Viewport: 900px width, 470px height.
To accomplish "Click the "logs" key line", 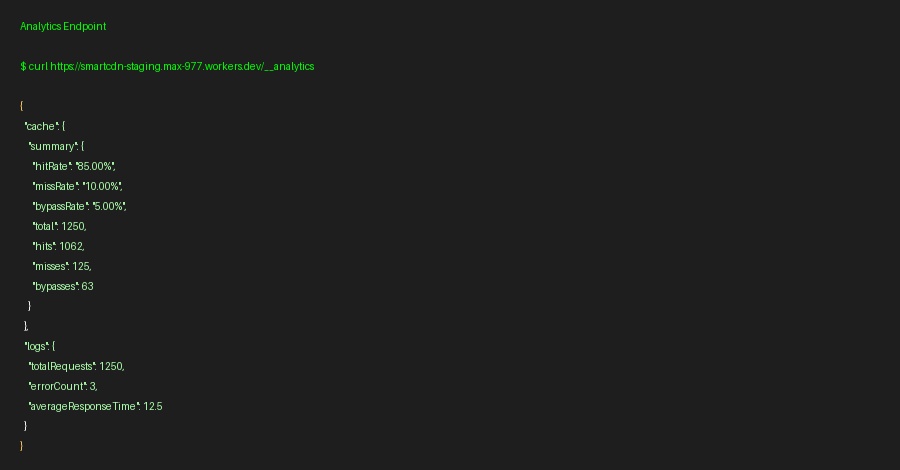I will pyautogui.click(x=40, y=346).
